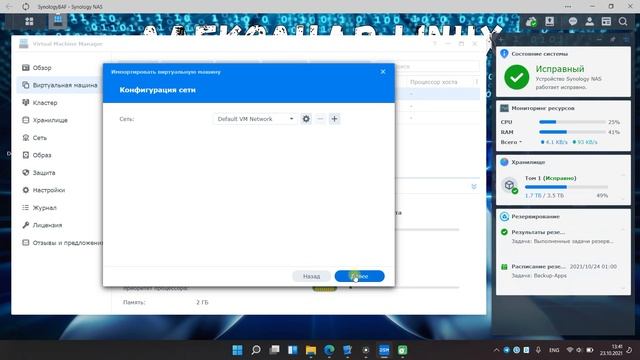The width and height of the screenshot is (640, 360).
Task: Click the Task View taskbar icon
Action: [x=274, y=350]
